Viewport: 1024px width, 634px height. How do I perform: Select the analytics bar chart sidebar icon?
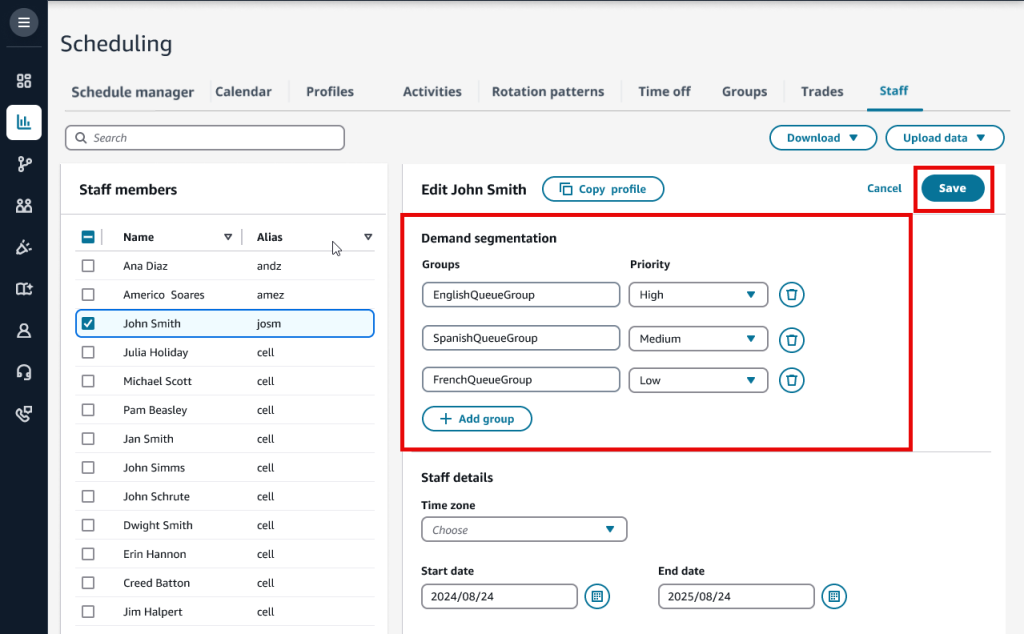pyautogui.click(x=24, y=123)
